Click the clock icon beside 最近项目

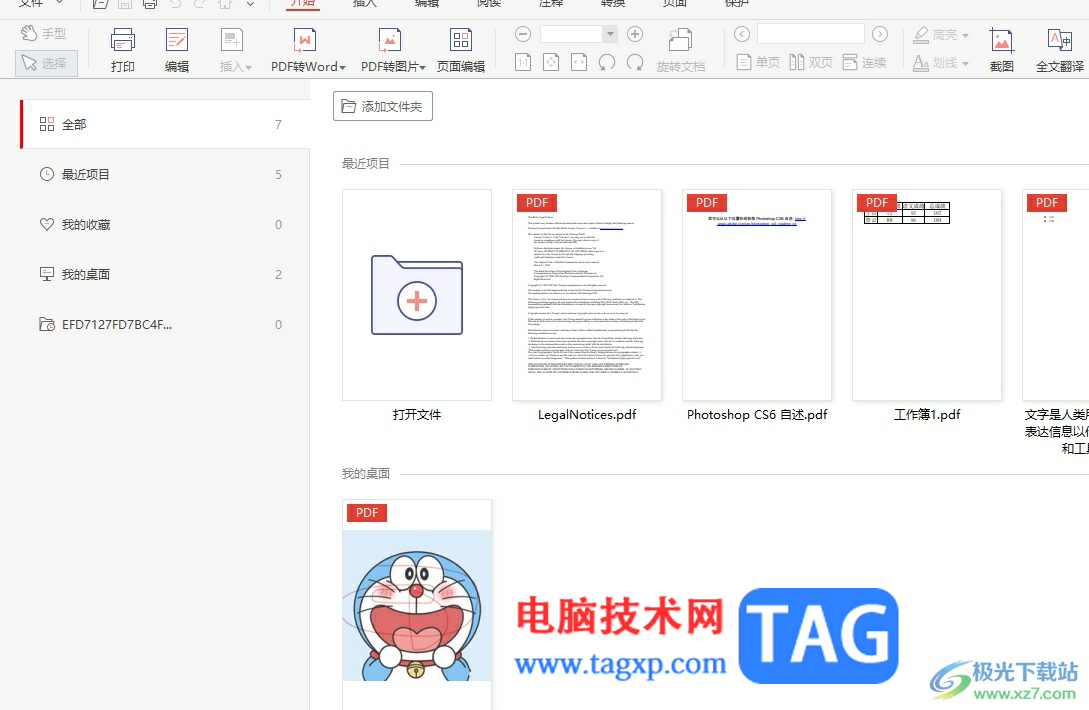[47, 174]
